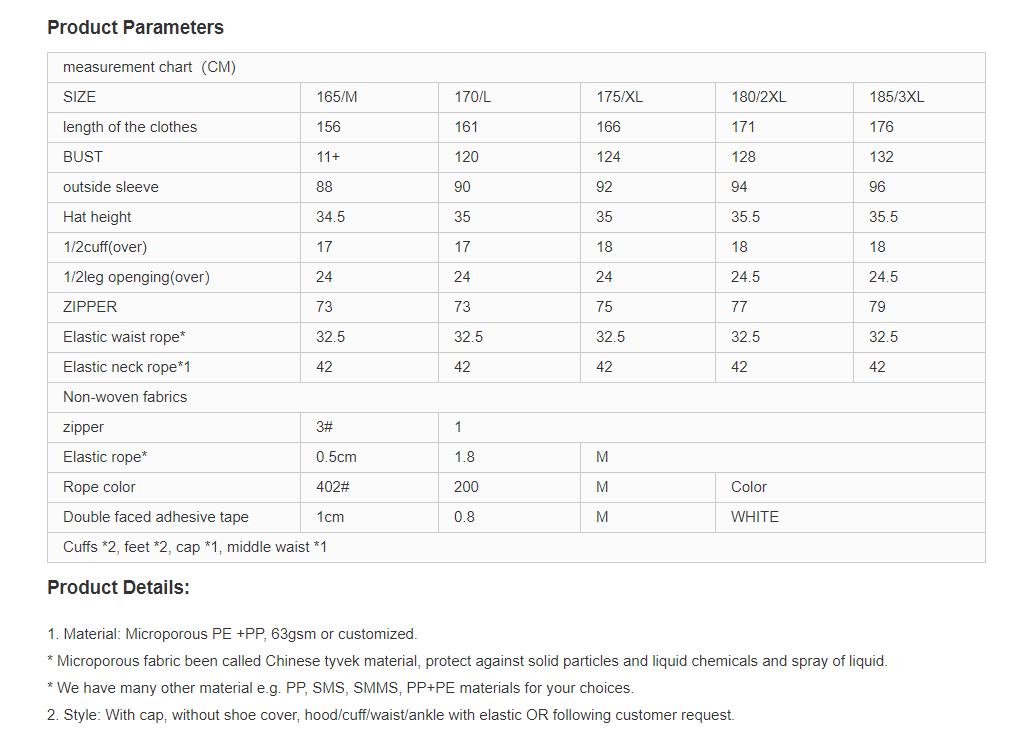The width and height of the screenshot is (1028, 742).
Task: Click the 11+ bust value cell
Action: coord(328,157)
